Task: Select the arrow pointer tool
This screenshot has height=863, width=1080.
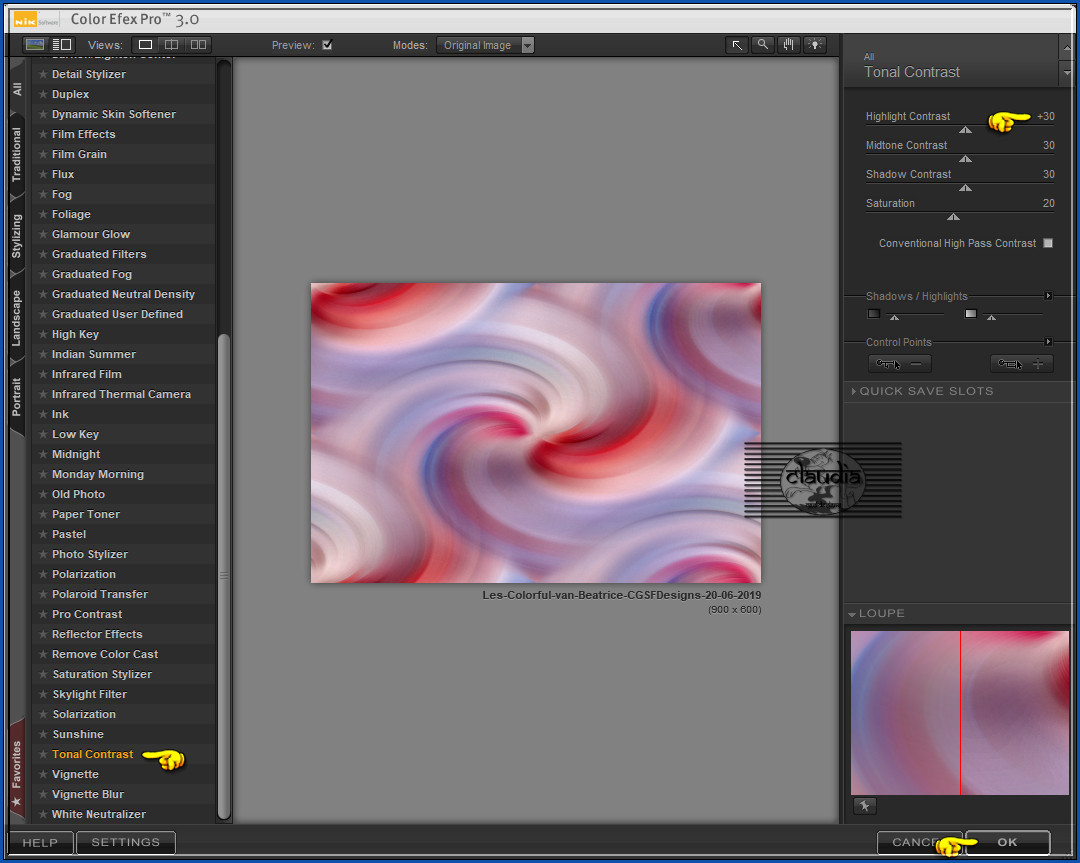Action: [x=737, y=45]
